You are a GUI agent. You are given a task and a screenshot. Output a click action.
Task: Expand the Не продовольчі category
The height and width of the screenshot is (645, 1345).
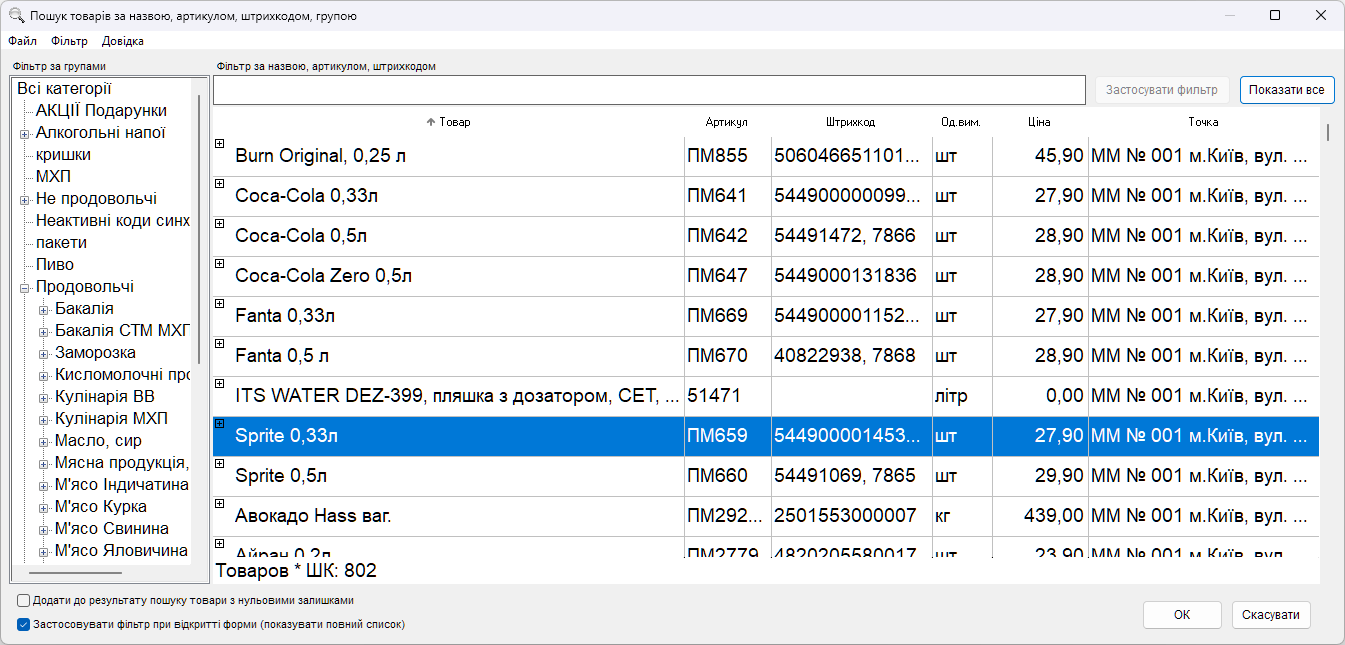(x=24, y=200)
